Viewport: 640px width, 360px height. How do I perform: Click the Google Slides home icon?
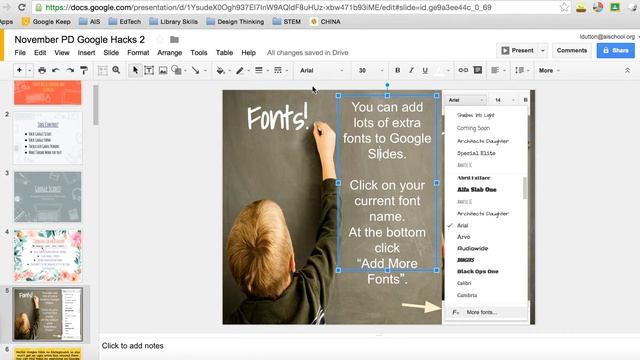coord(2,45)
